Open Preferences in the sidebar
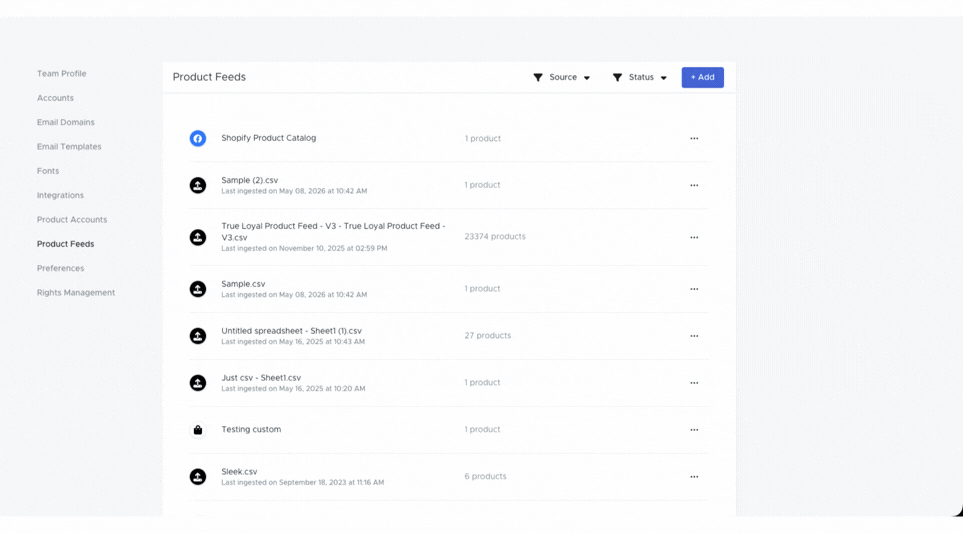This screenshot has width=963, height=533. [x=60, y=268]
